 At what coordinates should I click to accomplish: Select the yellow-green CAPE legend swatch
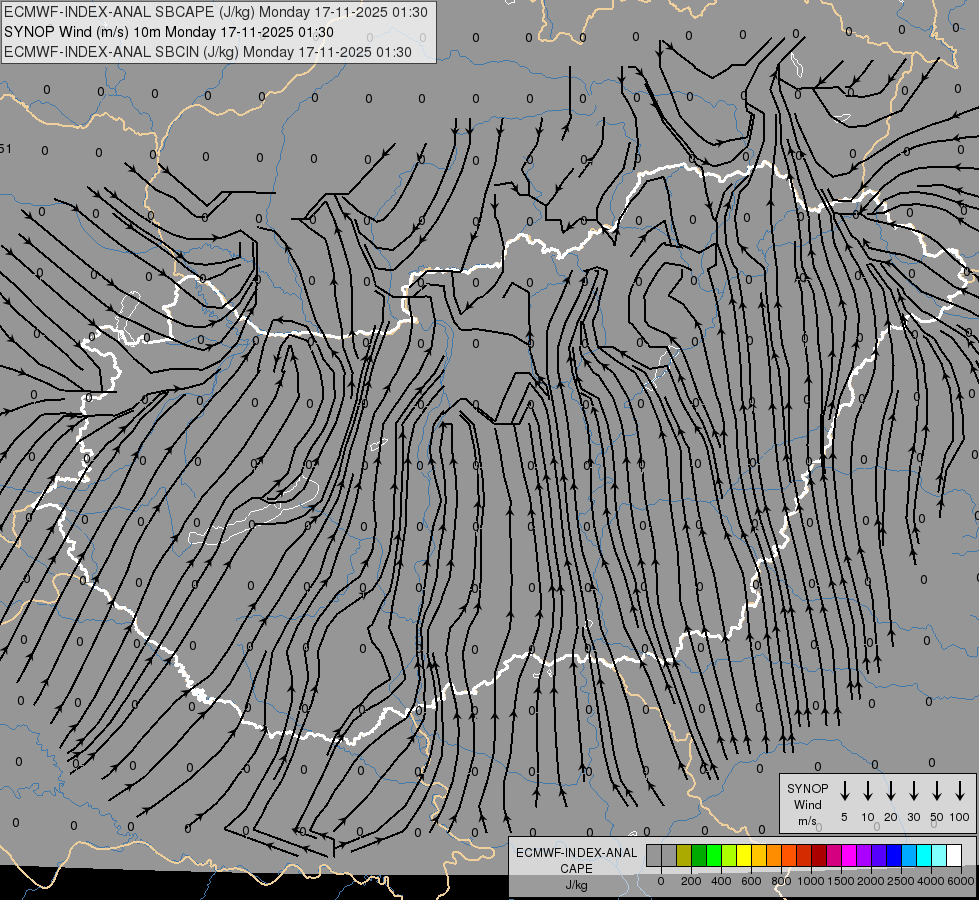pos(729,856)
